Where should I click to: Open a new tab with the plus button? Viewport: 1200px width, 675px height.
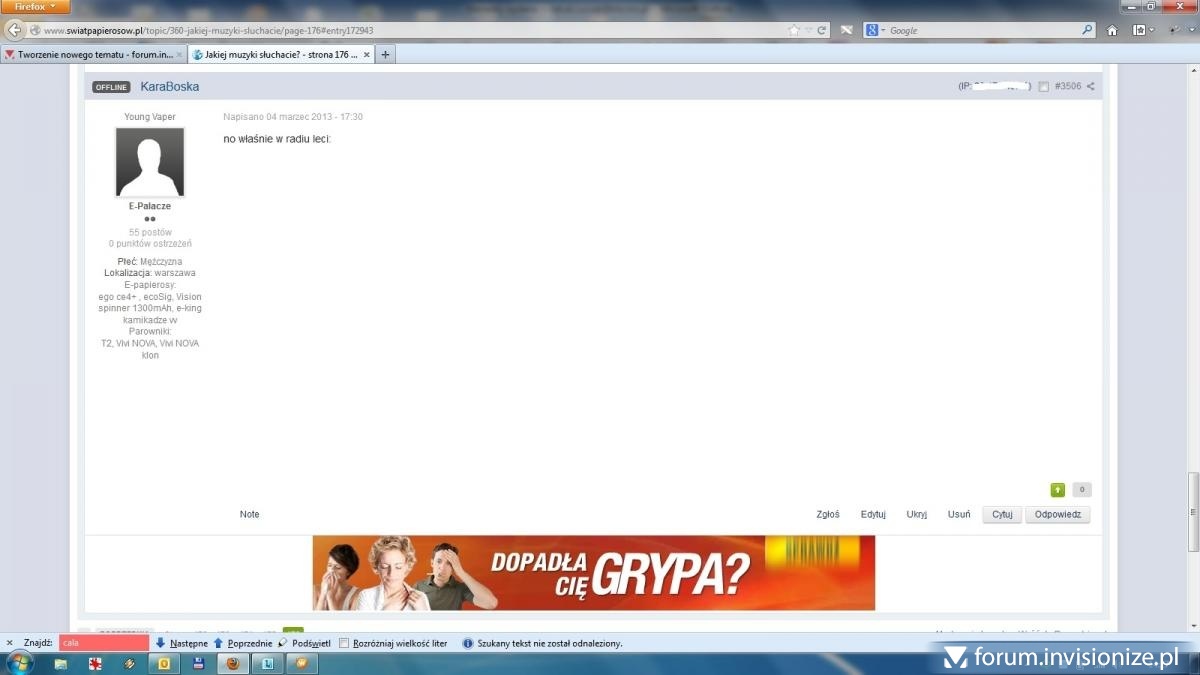coord(385,54)
